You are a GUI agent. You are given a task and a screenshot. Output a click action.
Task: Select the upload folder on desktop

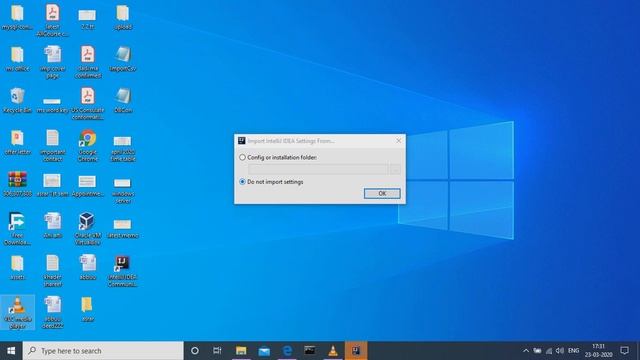click(123, 18)
